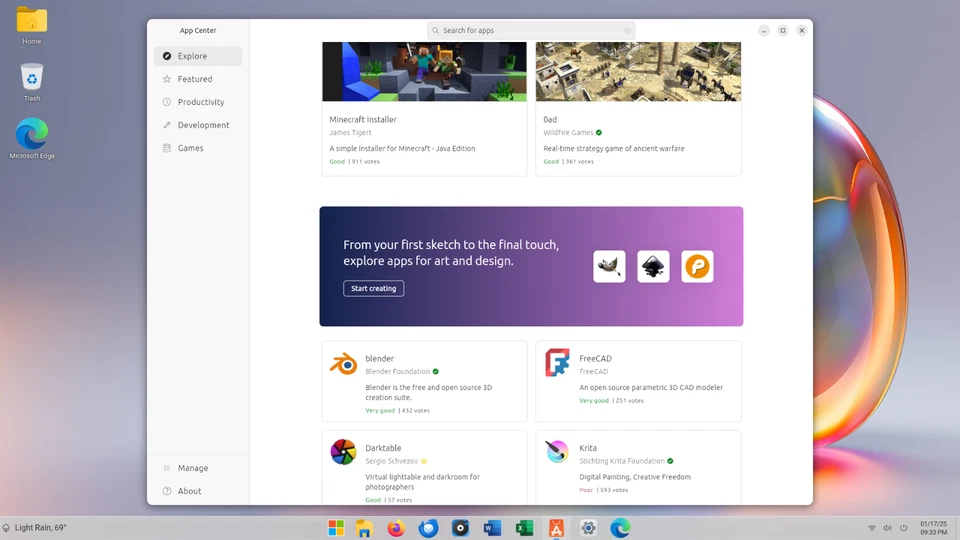Click the About question mark icon
The image size is (960, 540).
pyautogui.click(x=167, y=491)
